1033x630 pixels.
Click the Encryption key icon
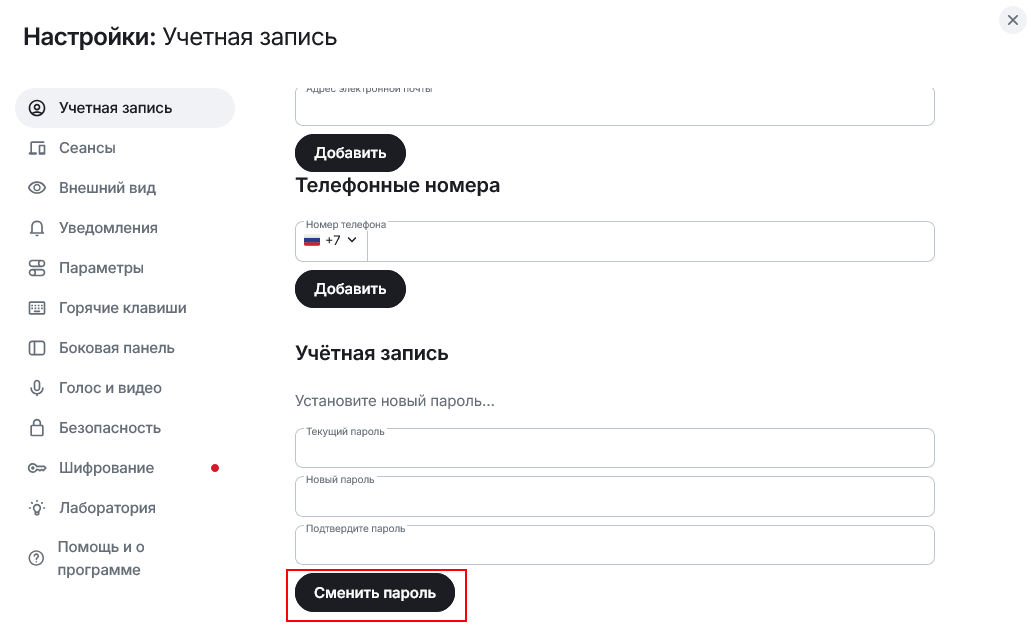point(37,468)
